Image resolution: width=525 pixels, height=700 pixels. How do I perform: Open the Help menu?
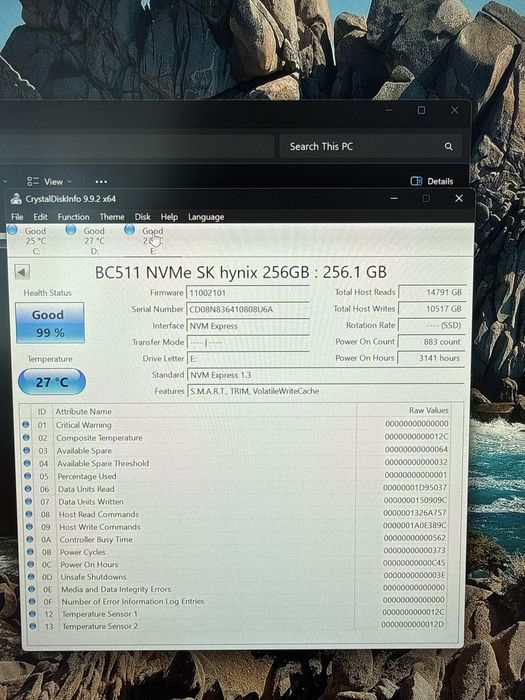click(169, 217)
